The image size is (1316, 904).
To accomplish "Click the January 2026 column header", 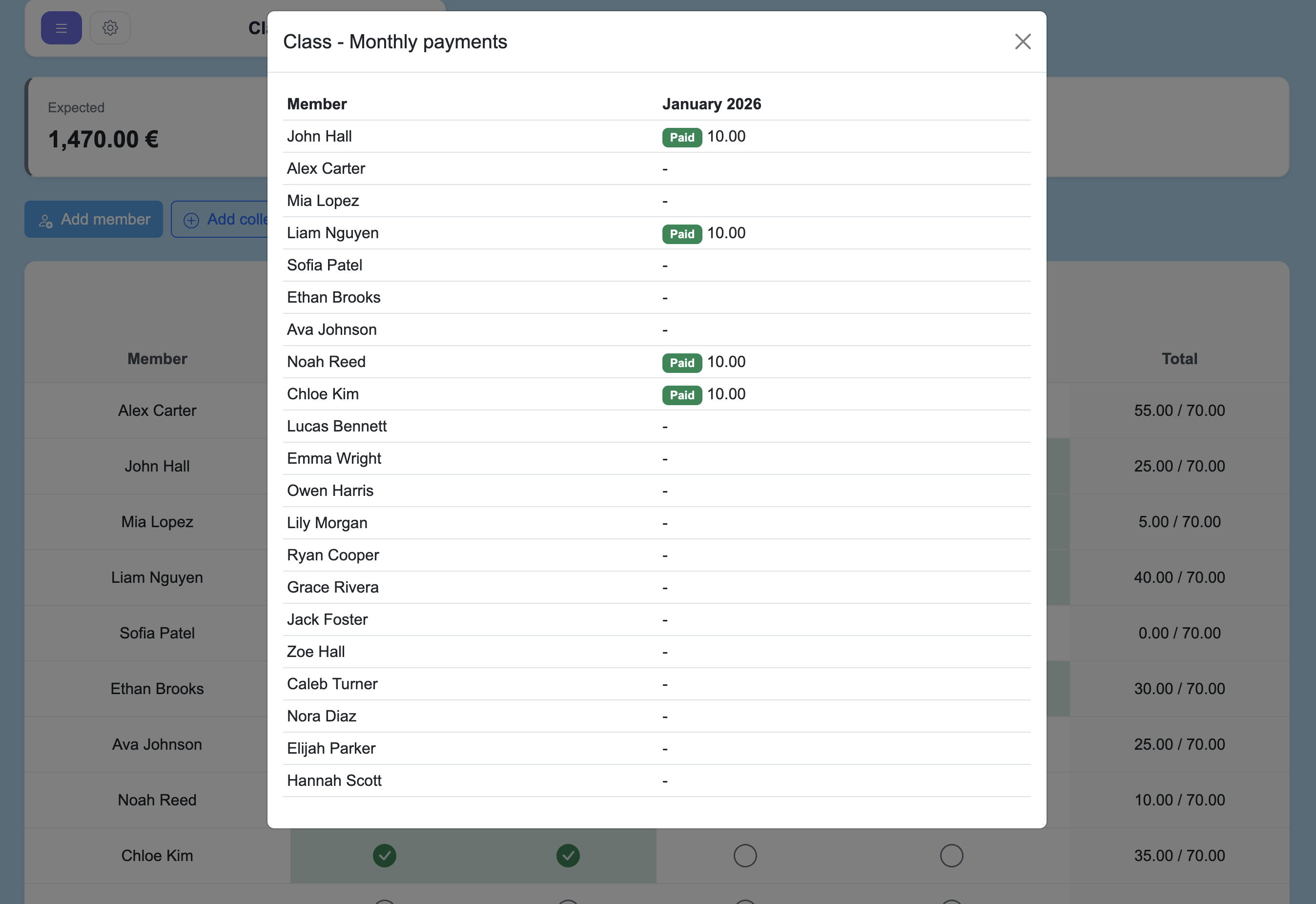I will 712,104.
